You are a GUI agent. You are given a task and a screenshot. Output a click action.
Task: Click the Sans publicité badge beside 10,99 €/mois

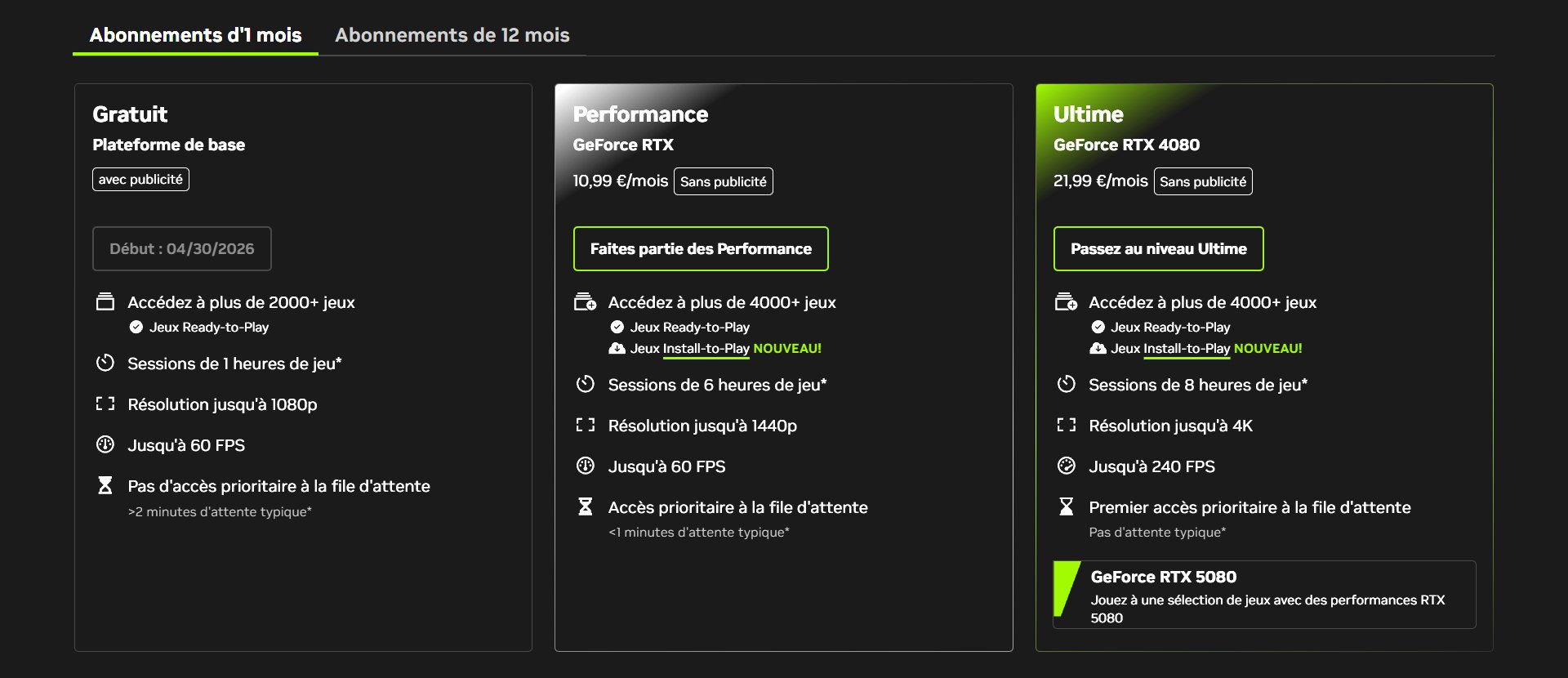724,181
